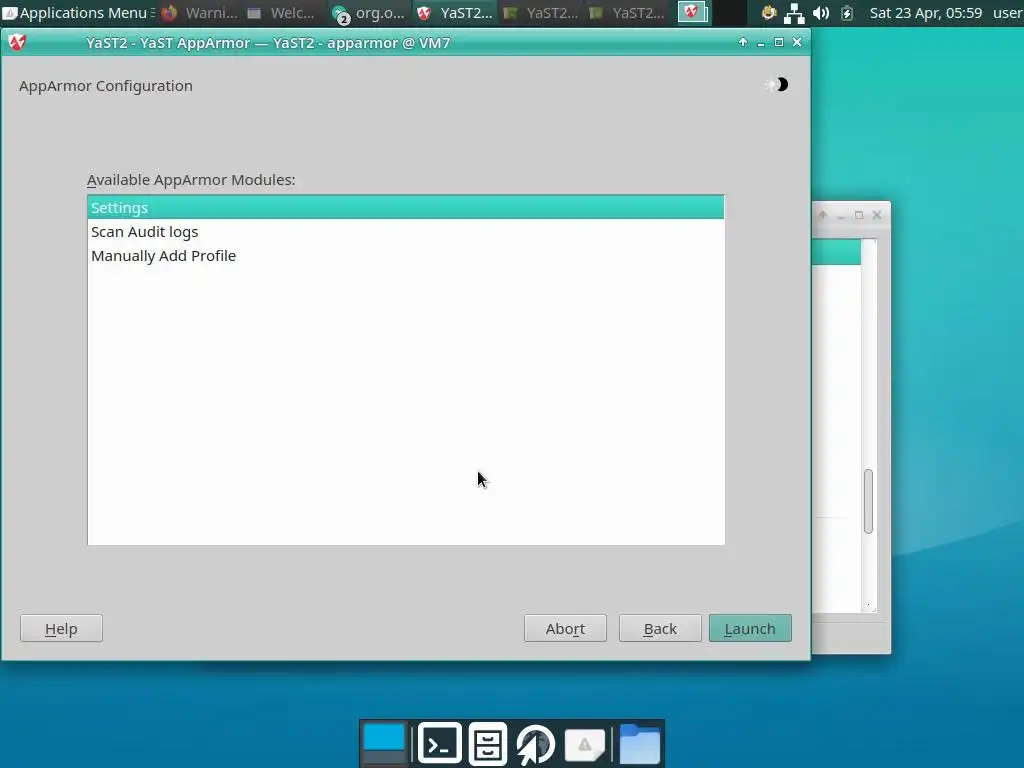Close the background window
Viewport: 1024px width, 768px height.
coord(877,215)
